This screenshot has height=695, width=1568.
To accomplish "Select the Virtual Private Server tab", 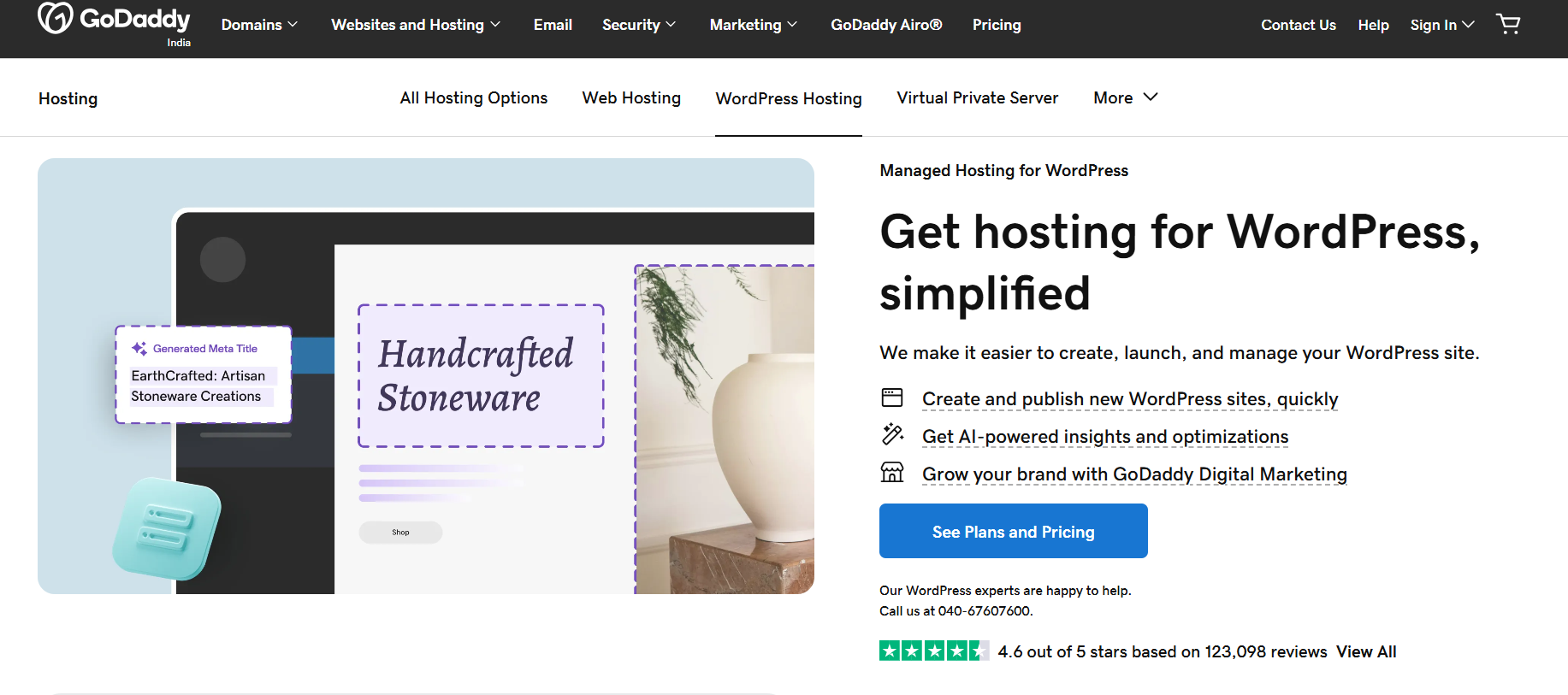I will click(978, 97).
